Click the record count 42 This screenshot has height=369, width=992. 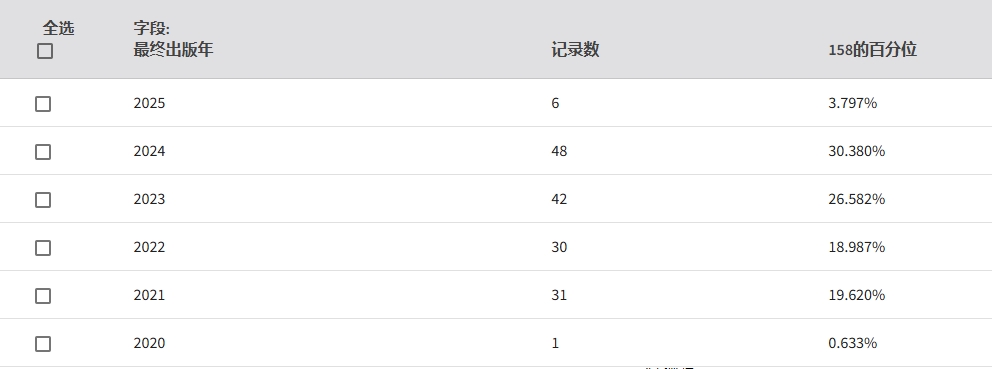pos(559,199)
